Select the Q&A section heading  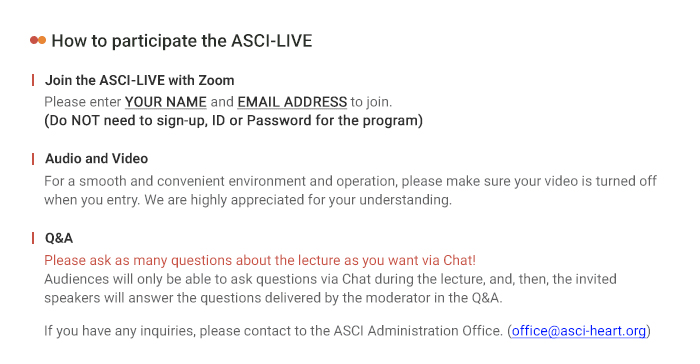click(59, 238)
